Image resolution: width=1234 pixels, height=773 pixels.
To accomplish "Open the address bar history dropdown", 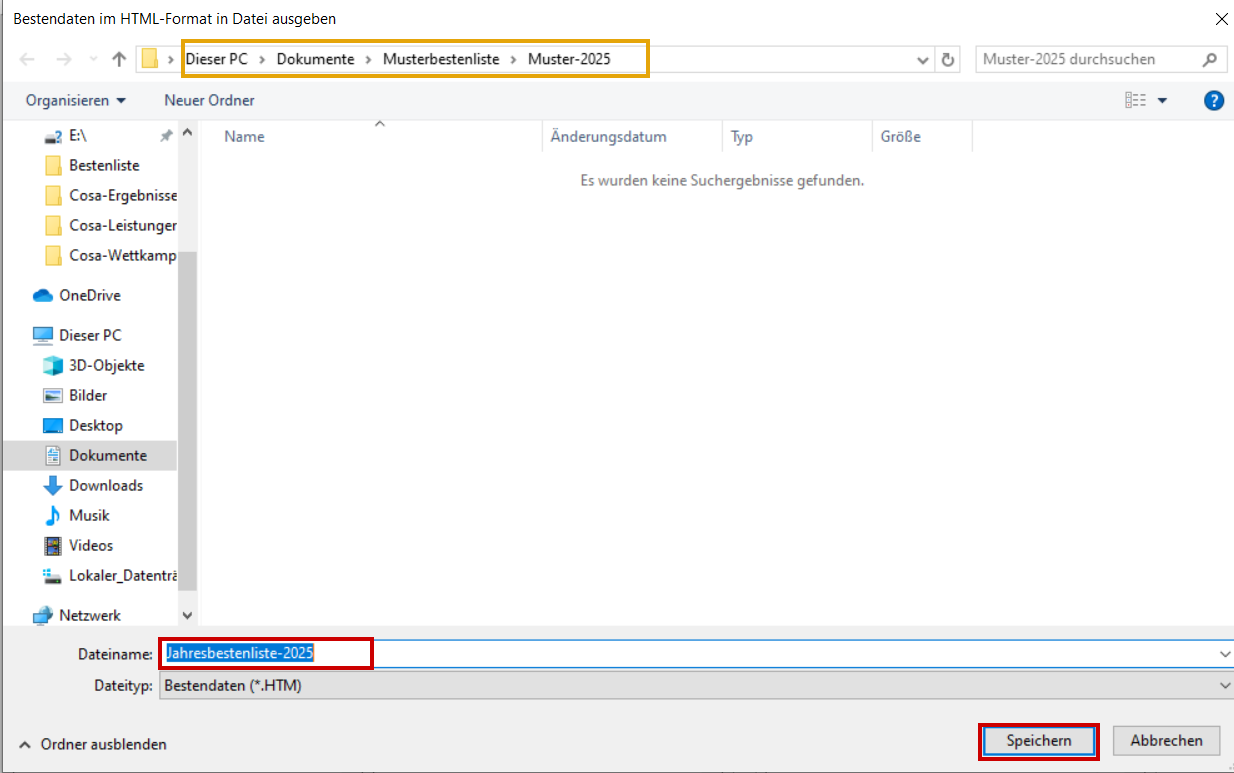I will [x=923, y=59].
